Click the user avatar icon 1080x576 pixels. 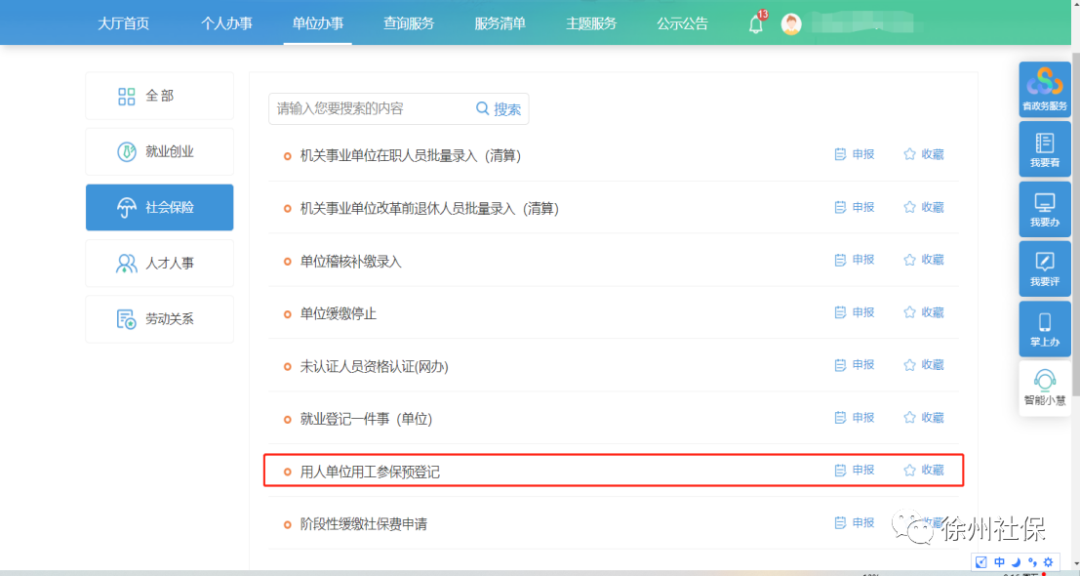(x=791, y=24)
